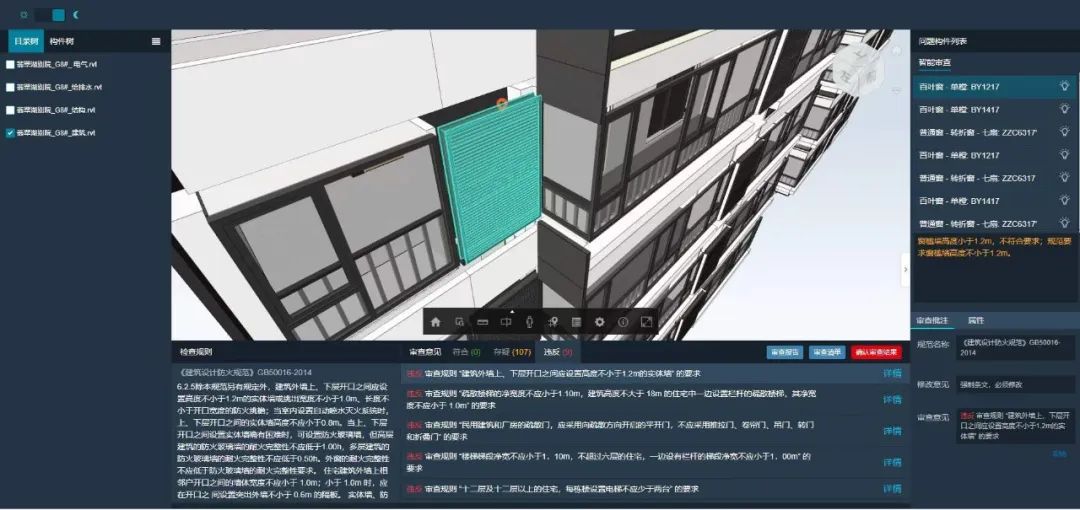The image size is (1080, 510).
Task: Click the lightbulb for the first 百叶窗 BY1417 row
Action: 1064,110
